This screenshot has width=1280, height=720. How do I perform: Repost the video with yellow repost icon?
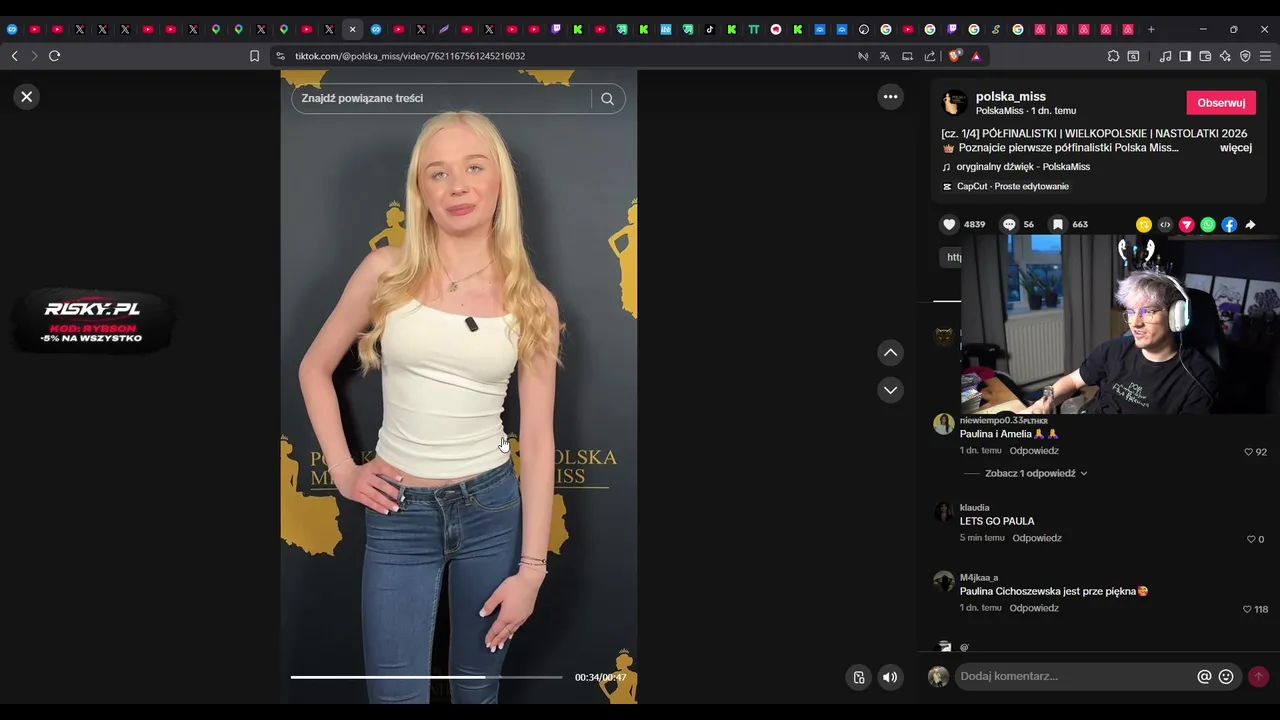(x=1143, y=225)
